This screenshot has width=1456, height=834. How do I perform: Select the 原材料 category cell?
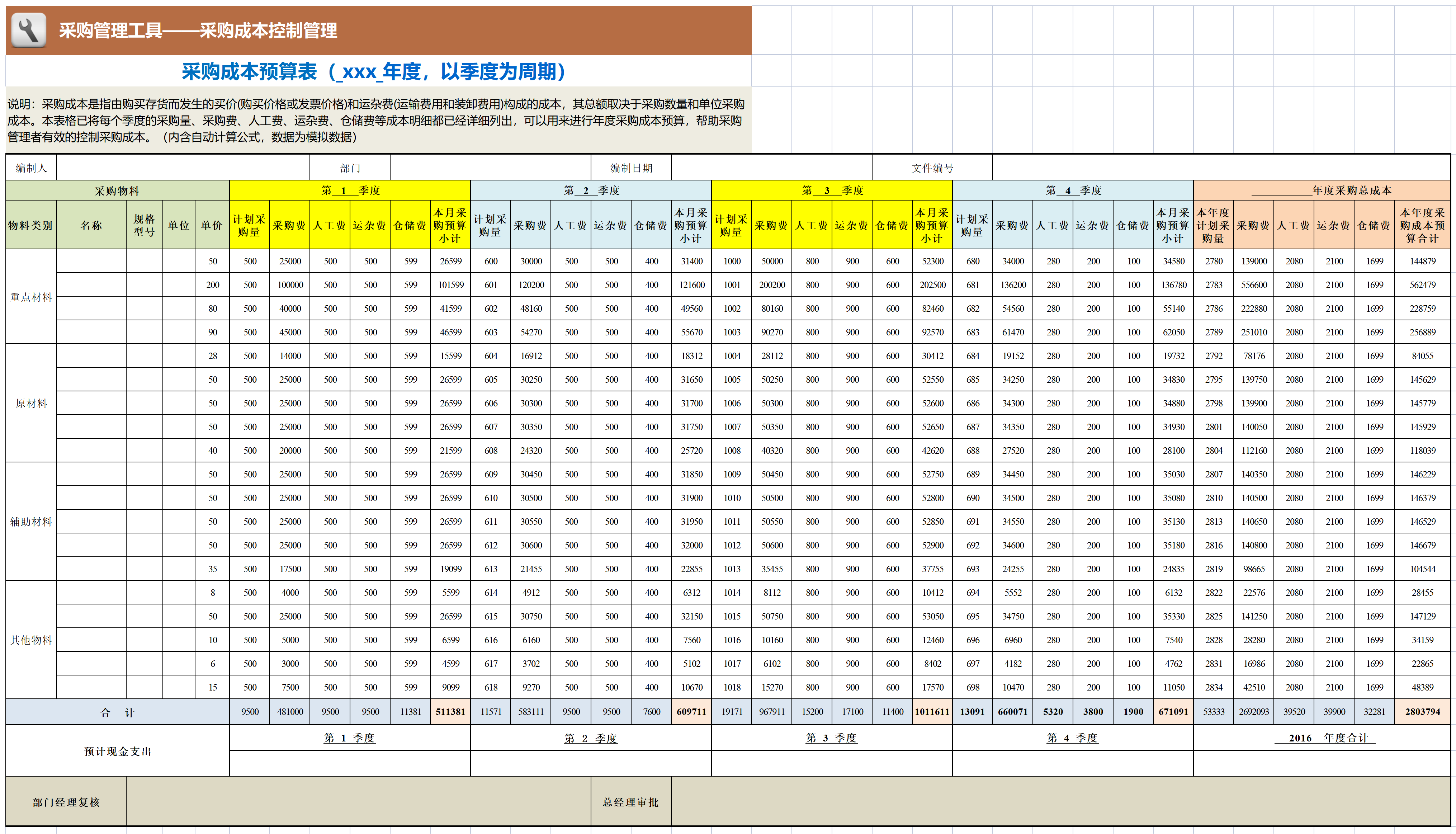pos(31,403)
